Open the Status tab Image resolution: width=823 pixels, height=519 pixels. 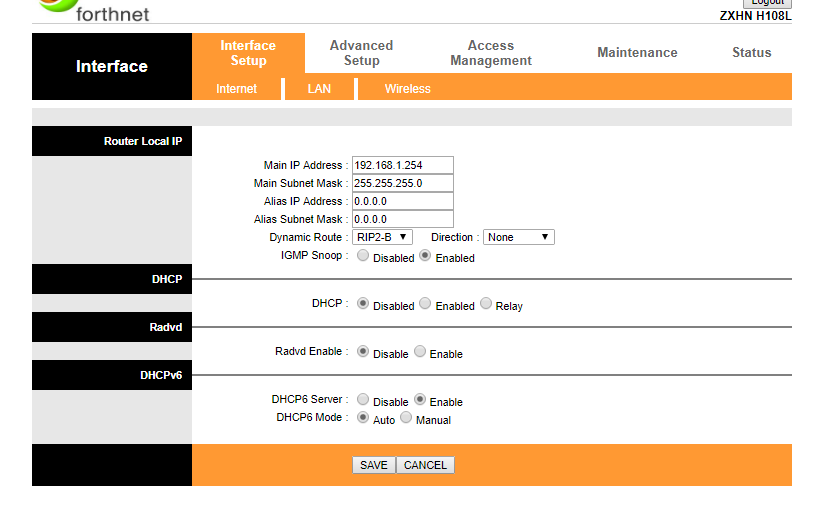tap(752, 52)
